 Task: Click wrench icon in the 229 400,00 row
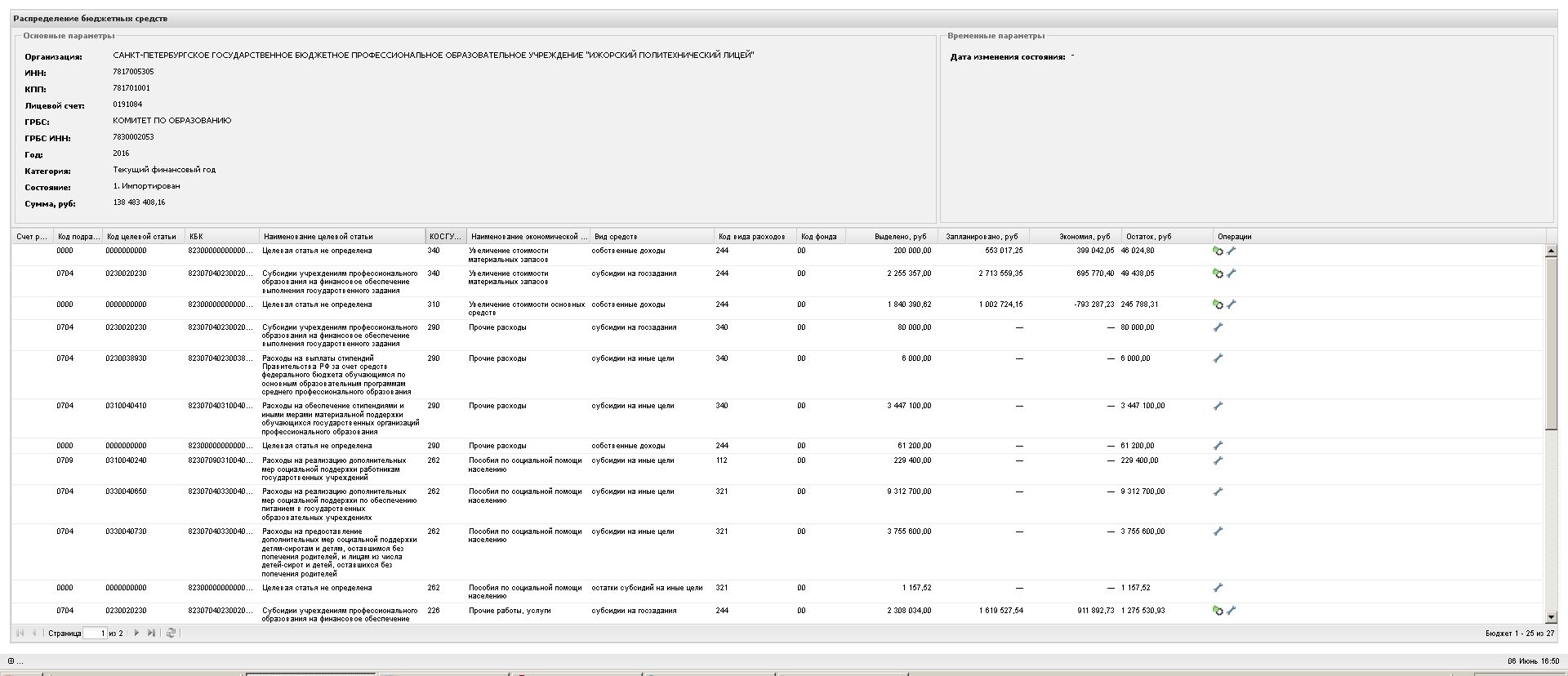click(1218, 460)
